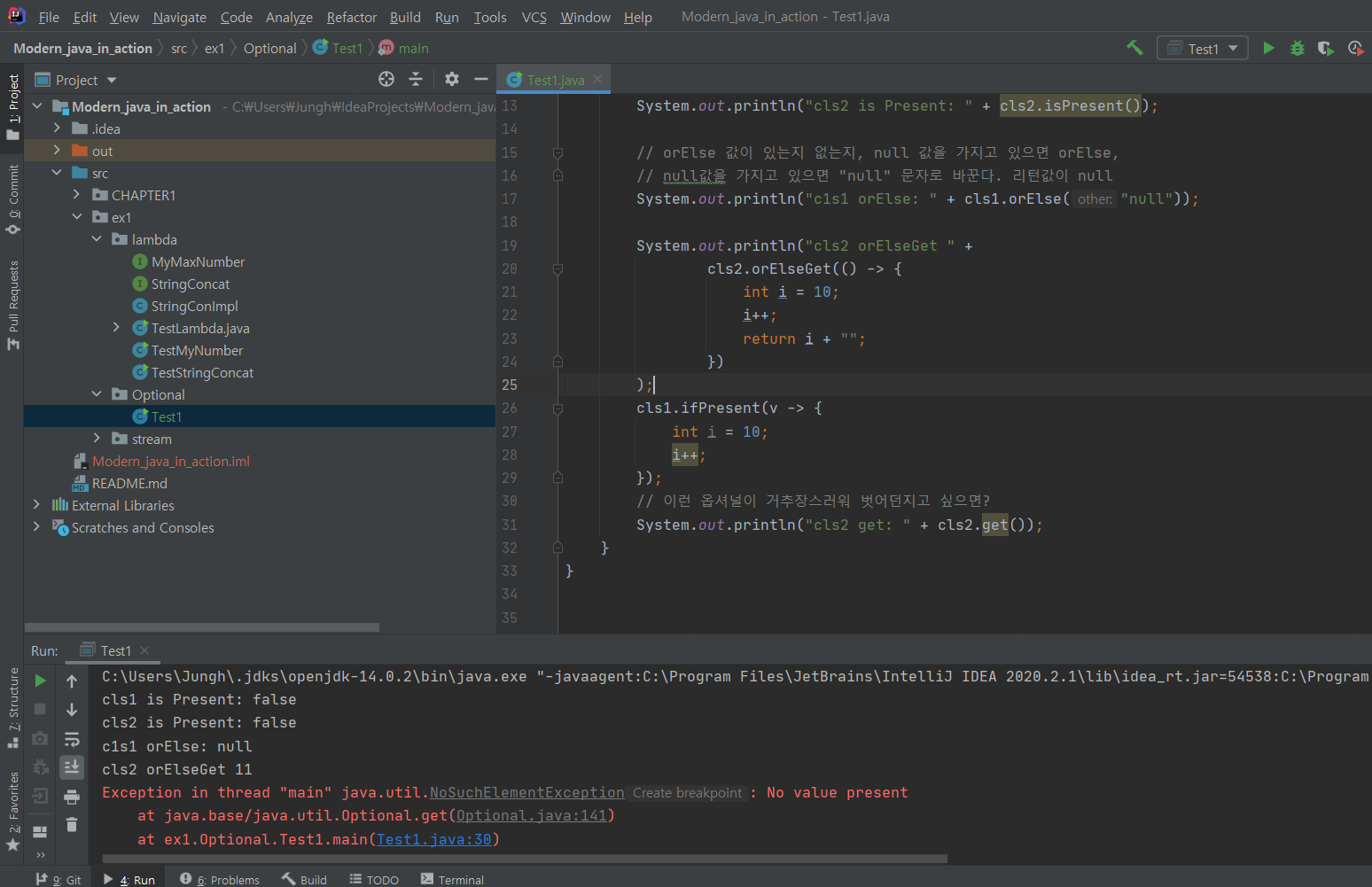
Task: Click the restore layout icon in Run panel
Action: point(40,832)
